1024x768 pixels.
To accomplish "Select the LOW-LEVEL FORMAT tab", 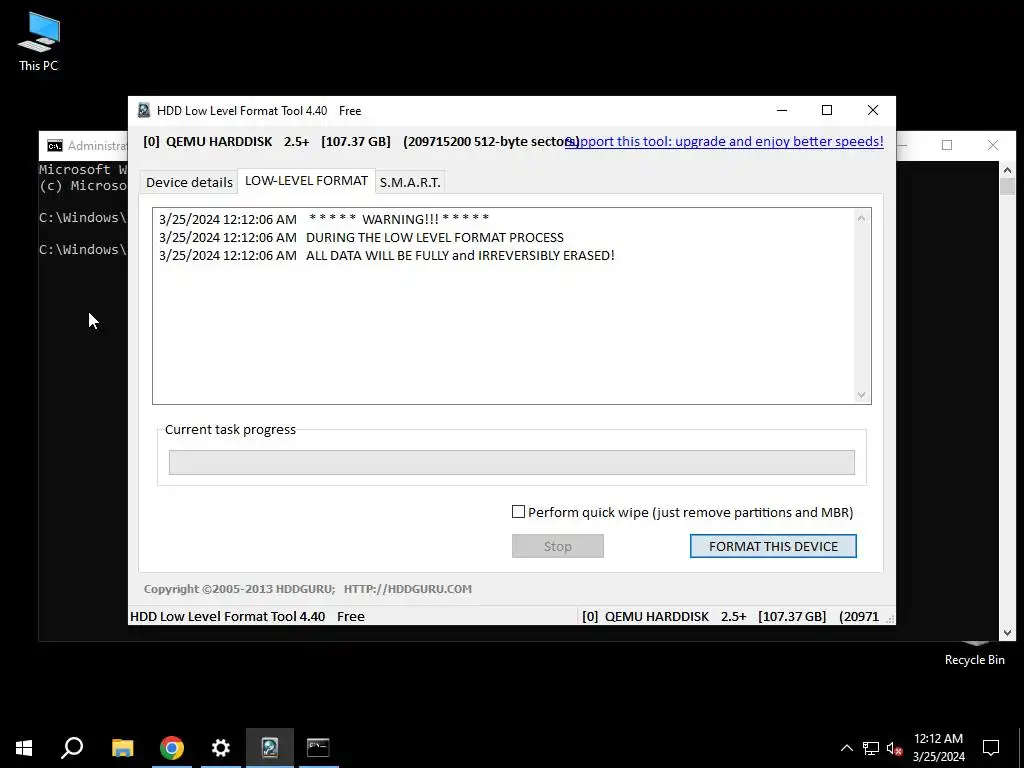I will coord(306,181).
